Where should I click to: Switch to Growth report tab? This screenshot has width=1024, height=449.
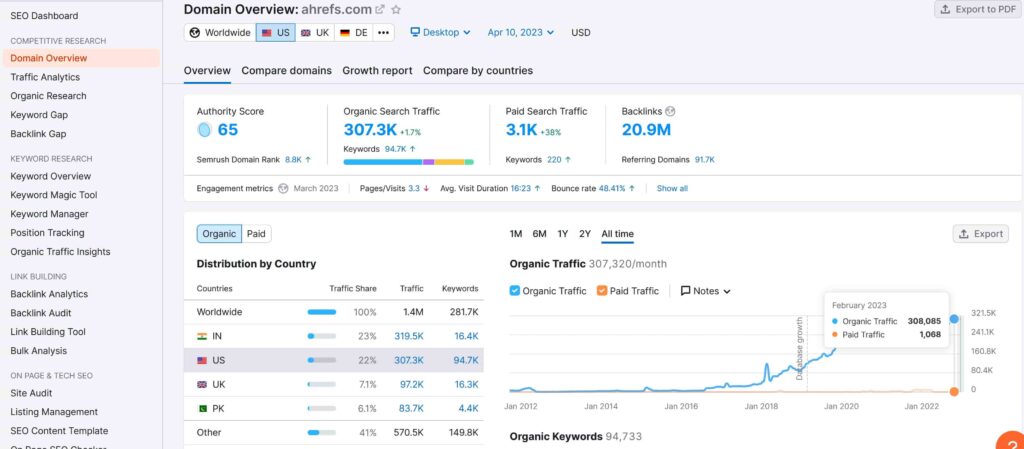[377, 70]
